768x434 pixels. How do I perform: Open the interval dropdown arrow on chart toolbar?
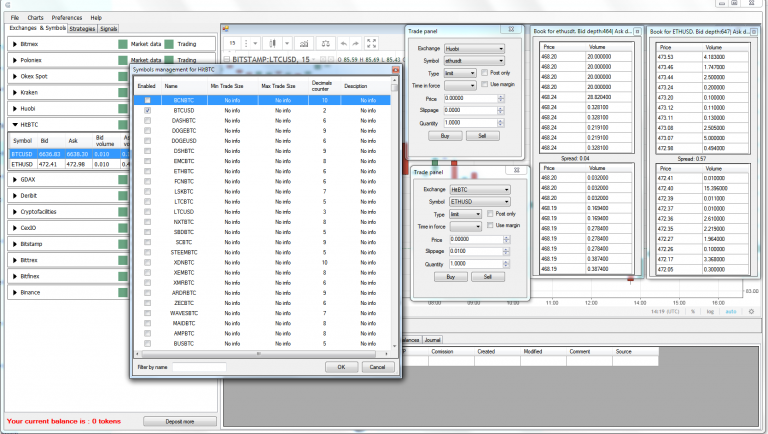[255, 44]
